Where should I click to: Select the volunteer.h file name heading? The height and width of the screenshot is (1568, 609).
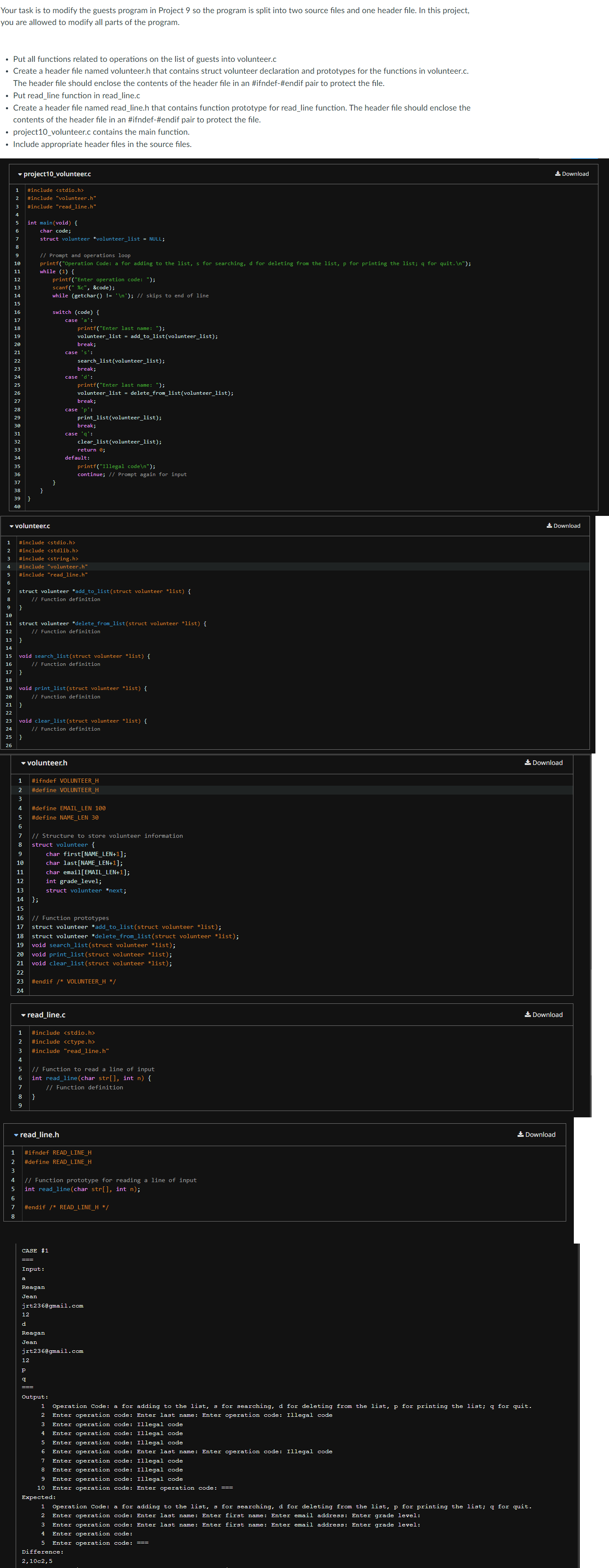tap(47, 763)
